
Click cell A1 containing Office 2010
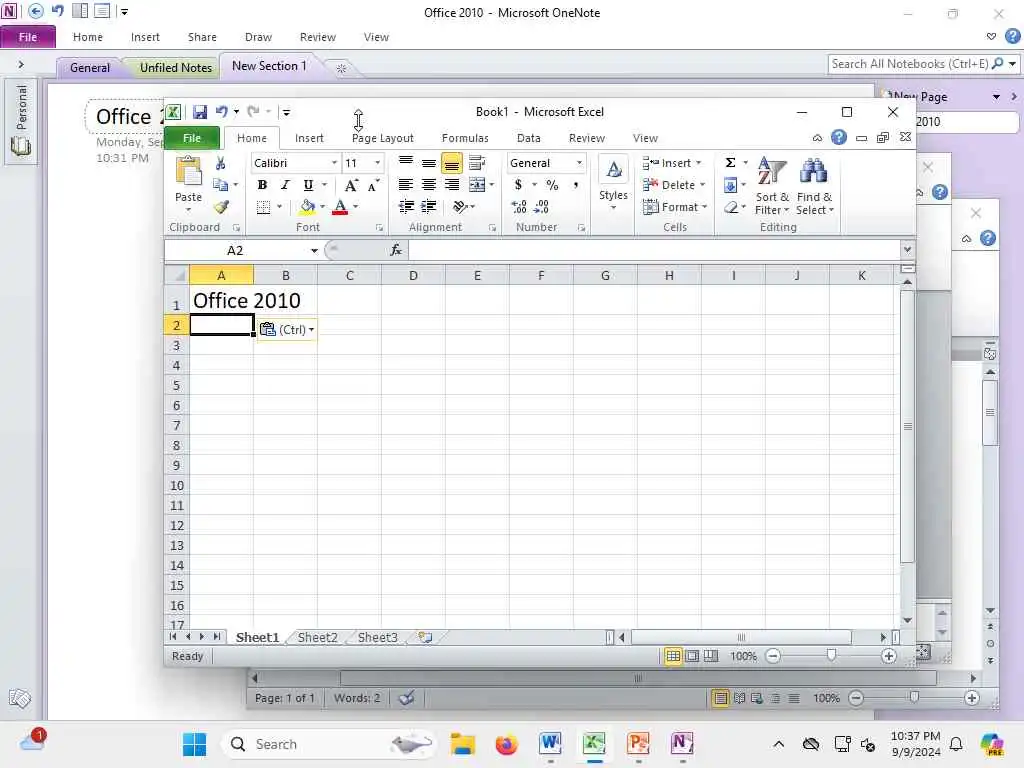point(221,300)
